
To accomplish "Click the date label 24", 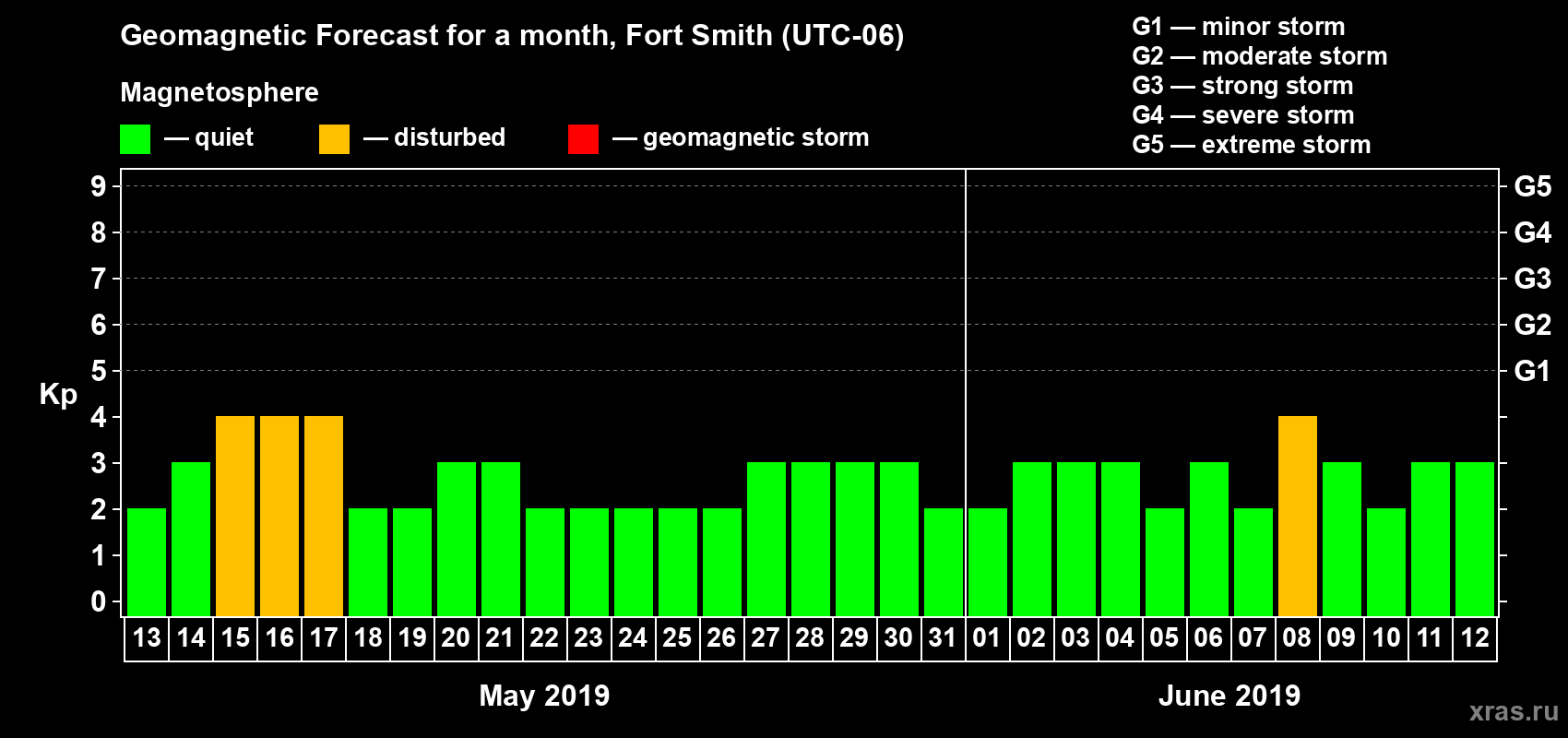I will [x=634, y=638].
